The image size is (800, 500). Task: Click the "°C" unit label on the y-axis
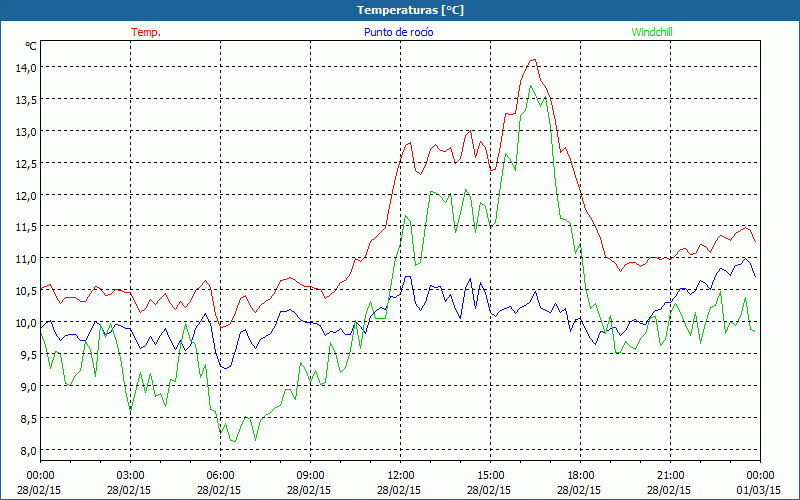click(x=31, y=46)
